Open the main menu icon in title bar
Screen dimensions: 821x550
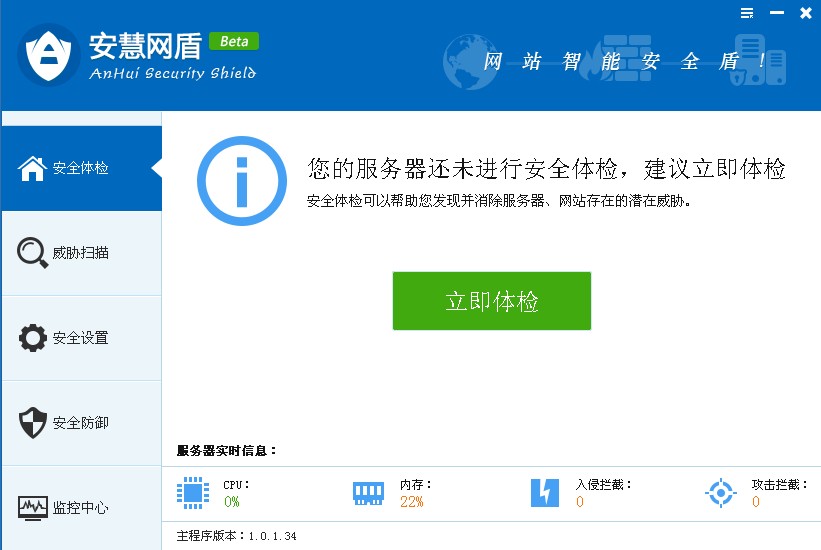(x=747, y=13)
